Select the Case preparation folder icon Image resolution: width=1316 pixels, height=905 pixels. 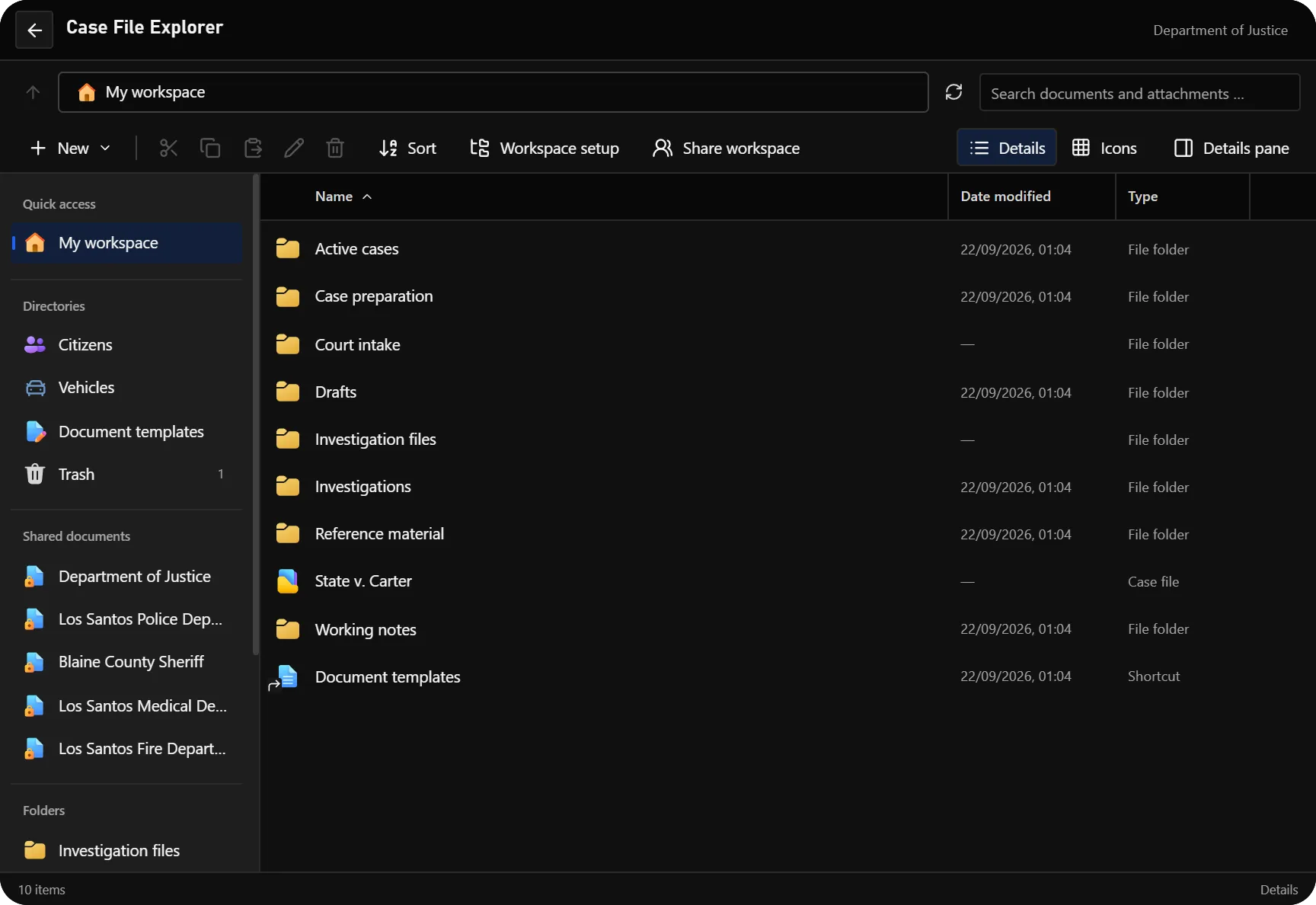pos(288,296)
